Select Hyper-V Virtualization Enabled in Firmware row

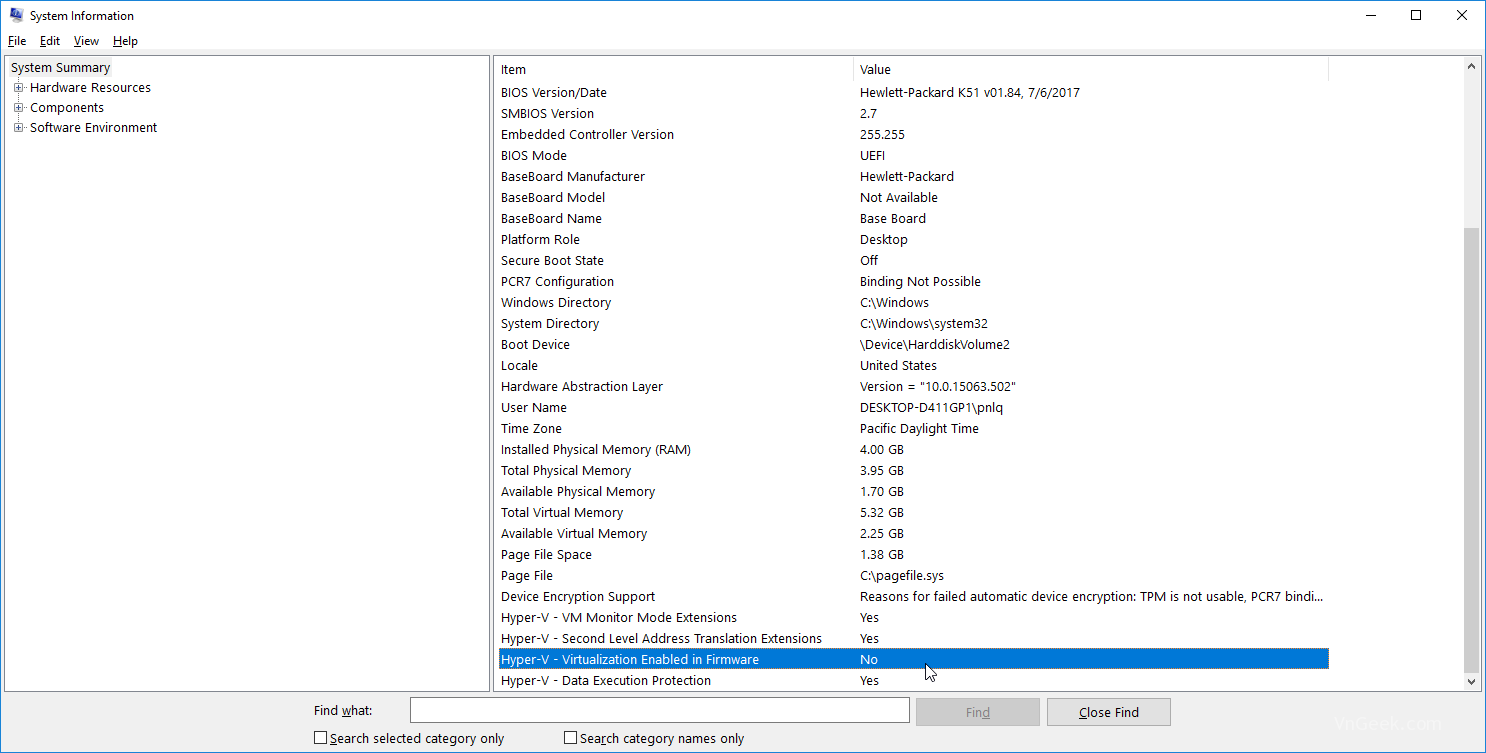click(913, 660)
